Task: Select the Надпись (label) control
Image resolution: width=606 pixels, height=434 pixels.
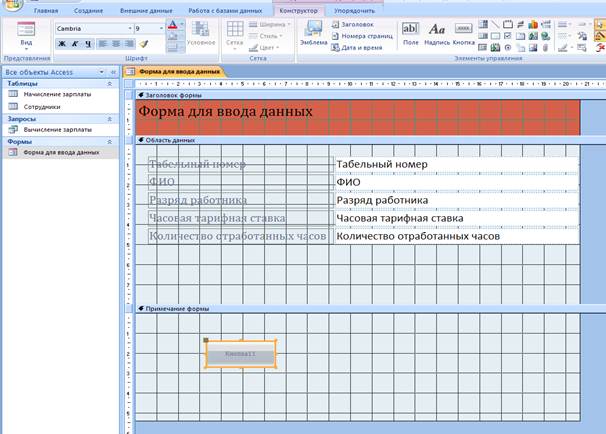Action: (437, 34)
